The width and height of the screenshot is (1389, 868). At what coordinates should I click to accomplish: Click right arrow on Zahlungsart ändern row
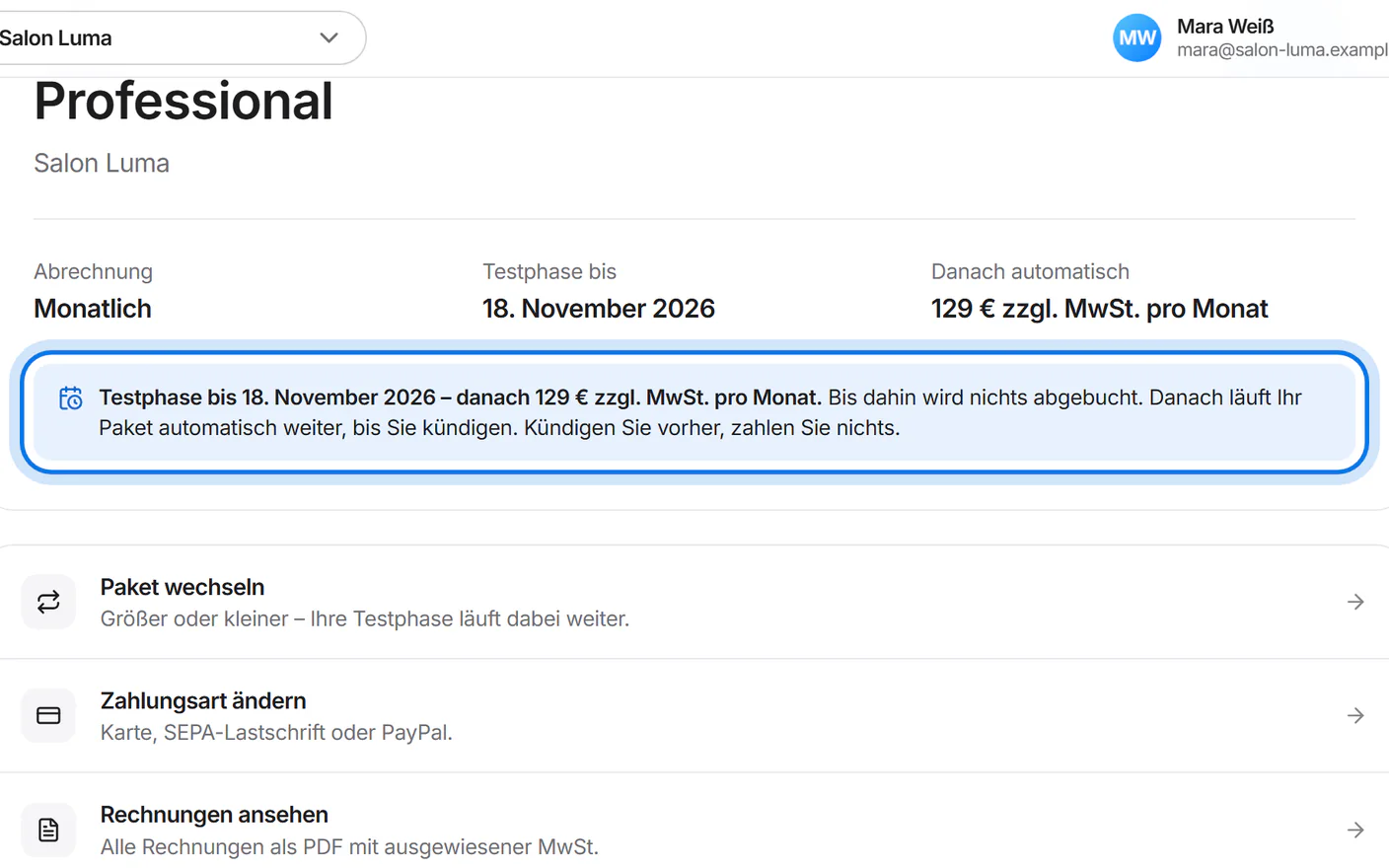1355,715
